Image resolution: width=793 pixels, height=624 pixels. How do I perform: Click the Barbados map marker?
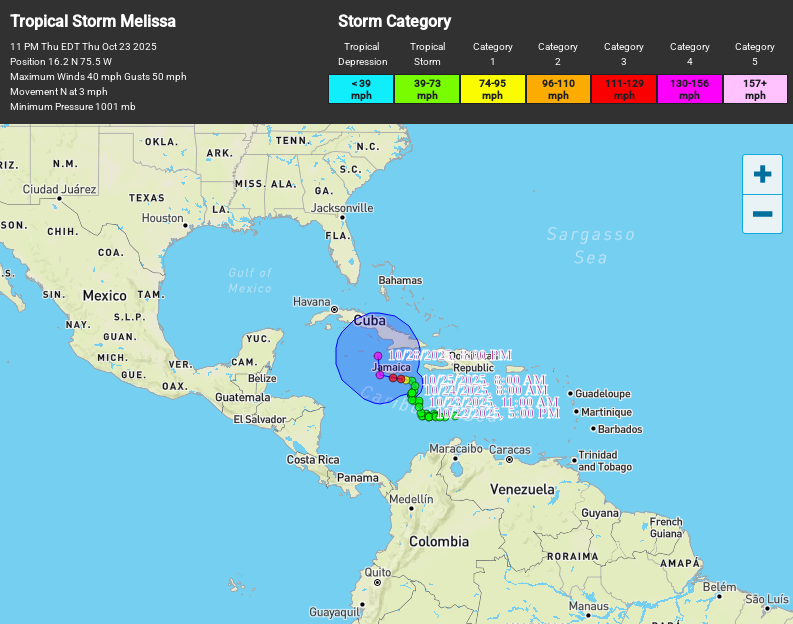pos(594,429)
